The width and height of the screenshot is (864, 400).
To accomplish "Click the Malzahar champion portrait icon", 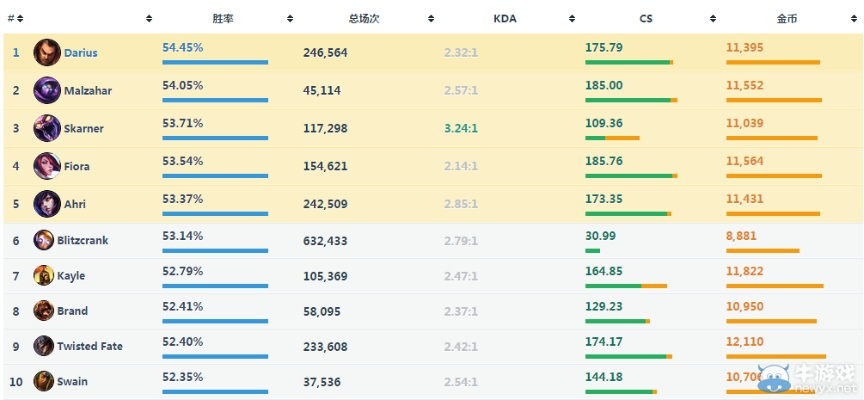I will [x=47, y=90].
